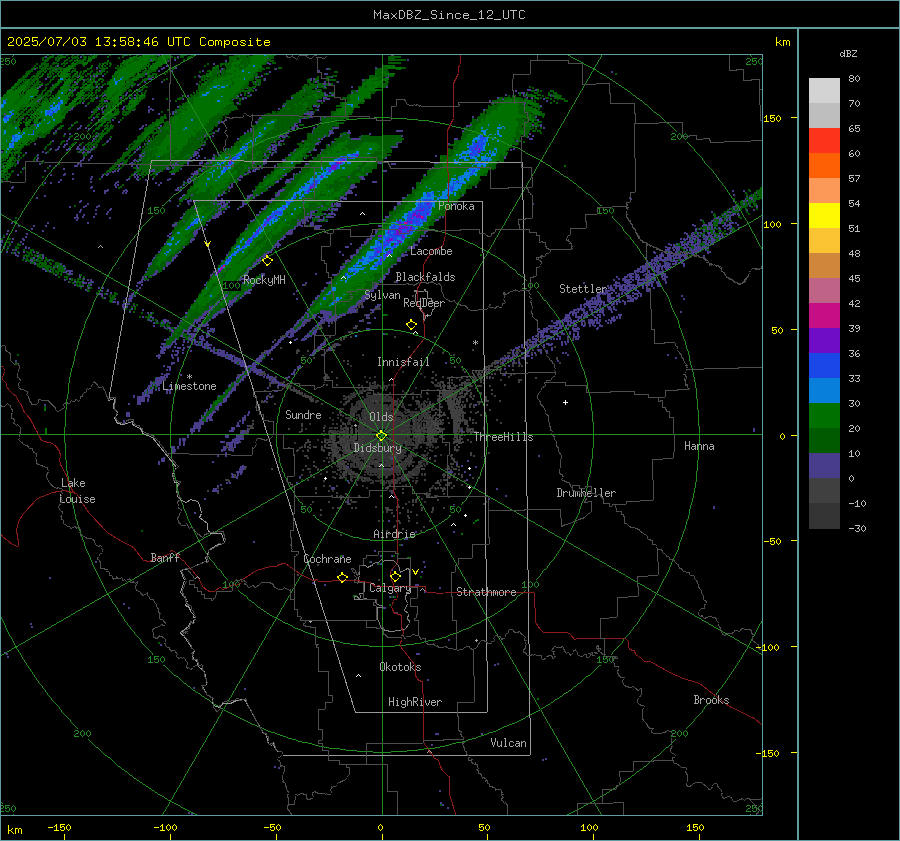Image resolution: width=900 pixels, height=841 pixels.
Task: Select the magenta 39-42 dBZ legend swatch
Action: coord(824,316)
